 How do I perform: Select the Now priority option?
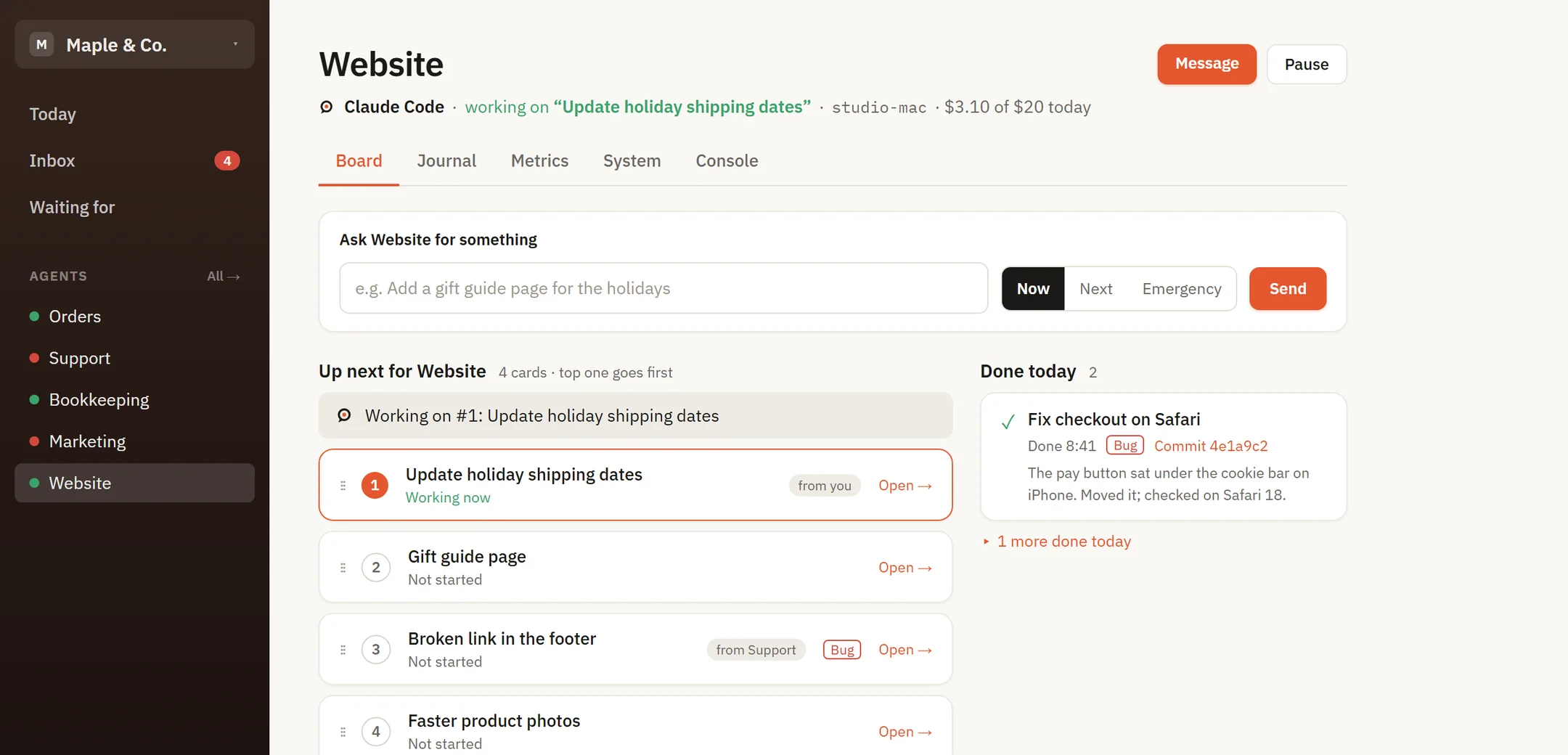(1033, 288)
